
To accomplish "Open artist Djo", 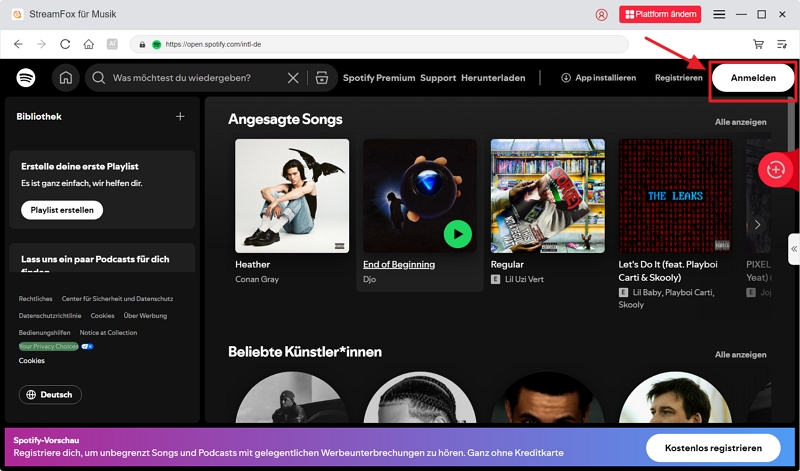I will [x=369, y=279].
